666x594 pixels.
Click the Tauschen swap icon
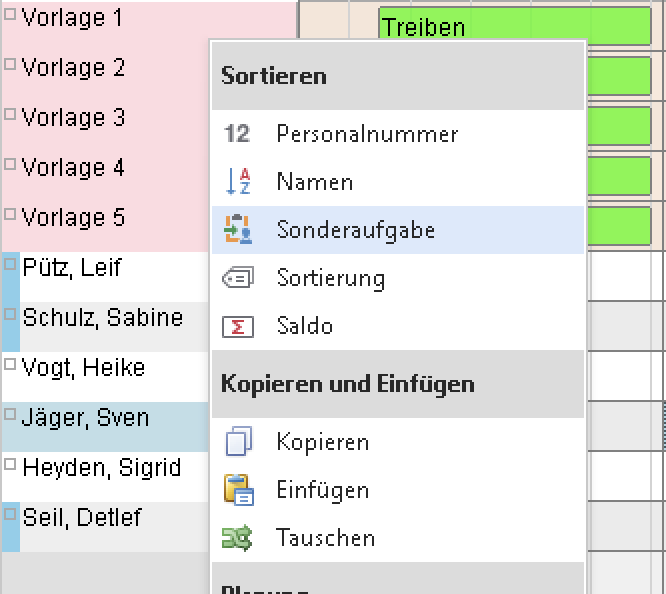pos(238,538)
